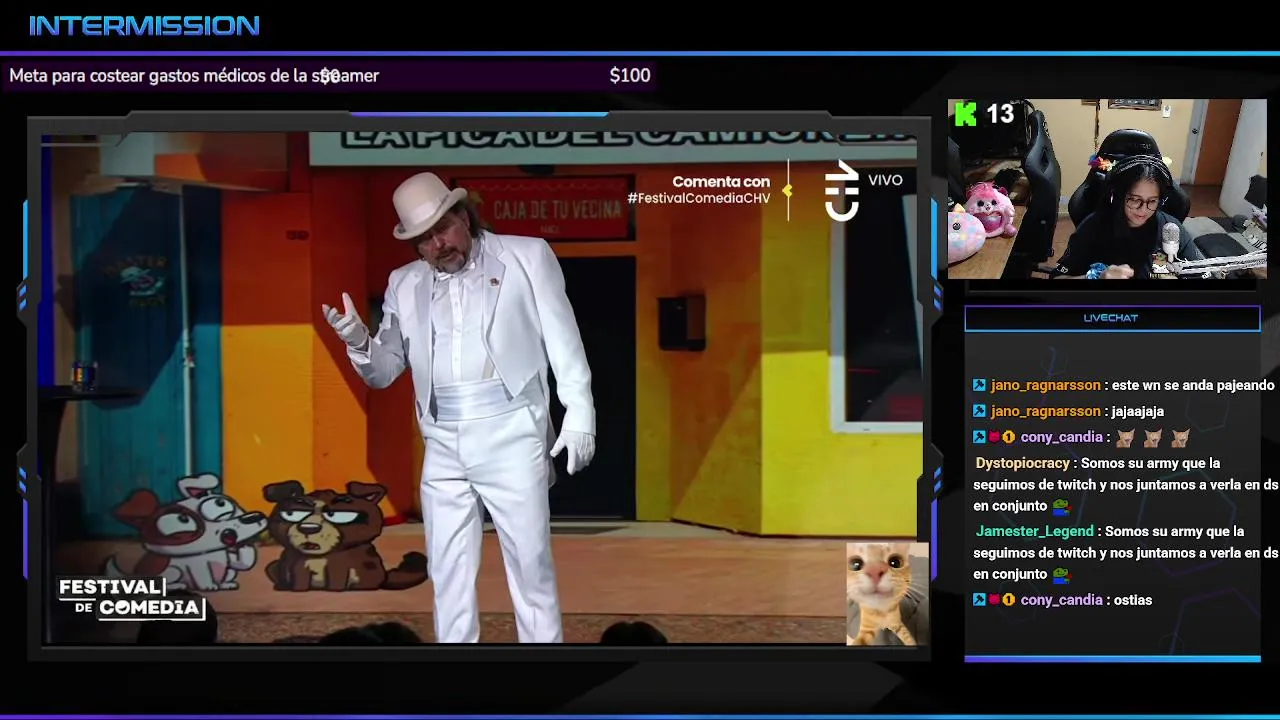Image resolution: width=1280 pixels, height=720 pixels.
Task: Click the green Kick logo icon
Action: tap(965, 114)
